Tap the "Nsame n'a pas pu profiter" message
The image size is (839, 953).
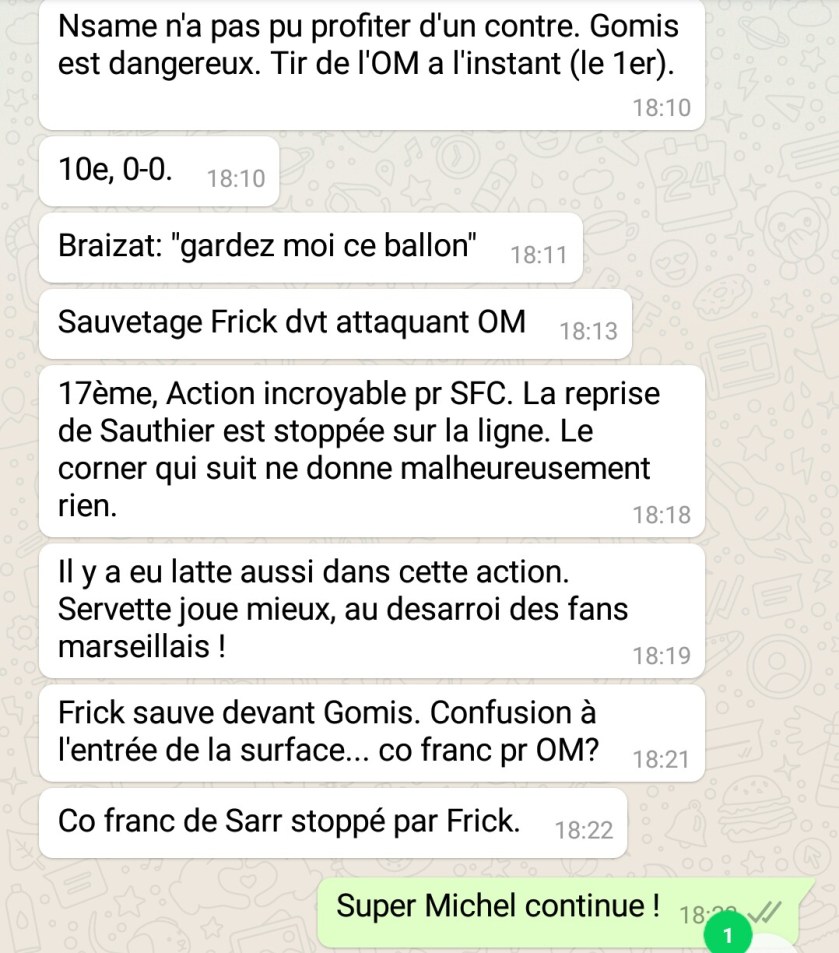[371, 64]
